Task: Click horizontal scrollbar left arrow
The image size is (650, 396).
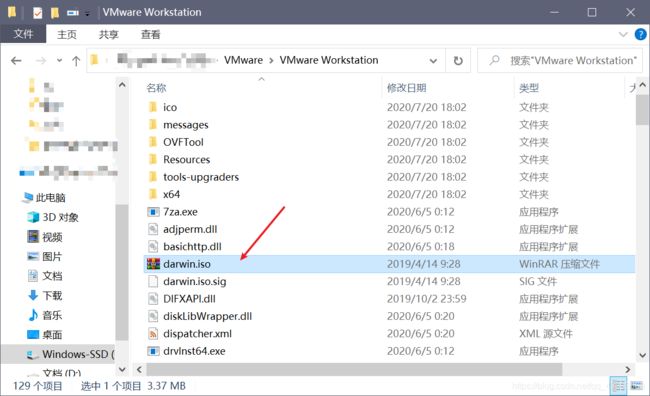Action: 139,369
